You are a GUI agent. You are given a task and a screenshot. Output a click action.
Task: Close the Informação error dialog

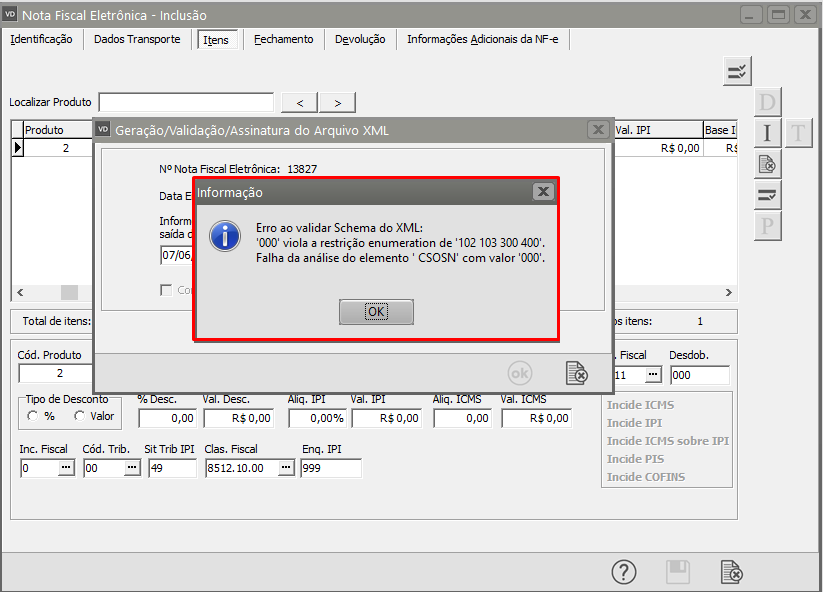[x=542, y=191]
